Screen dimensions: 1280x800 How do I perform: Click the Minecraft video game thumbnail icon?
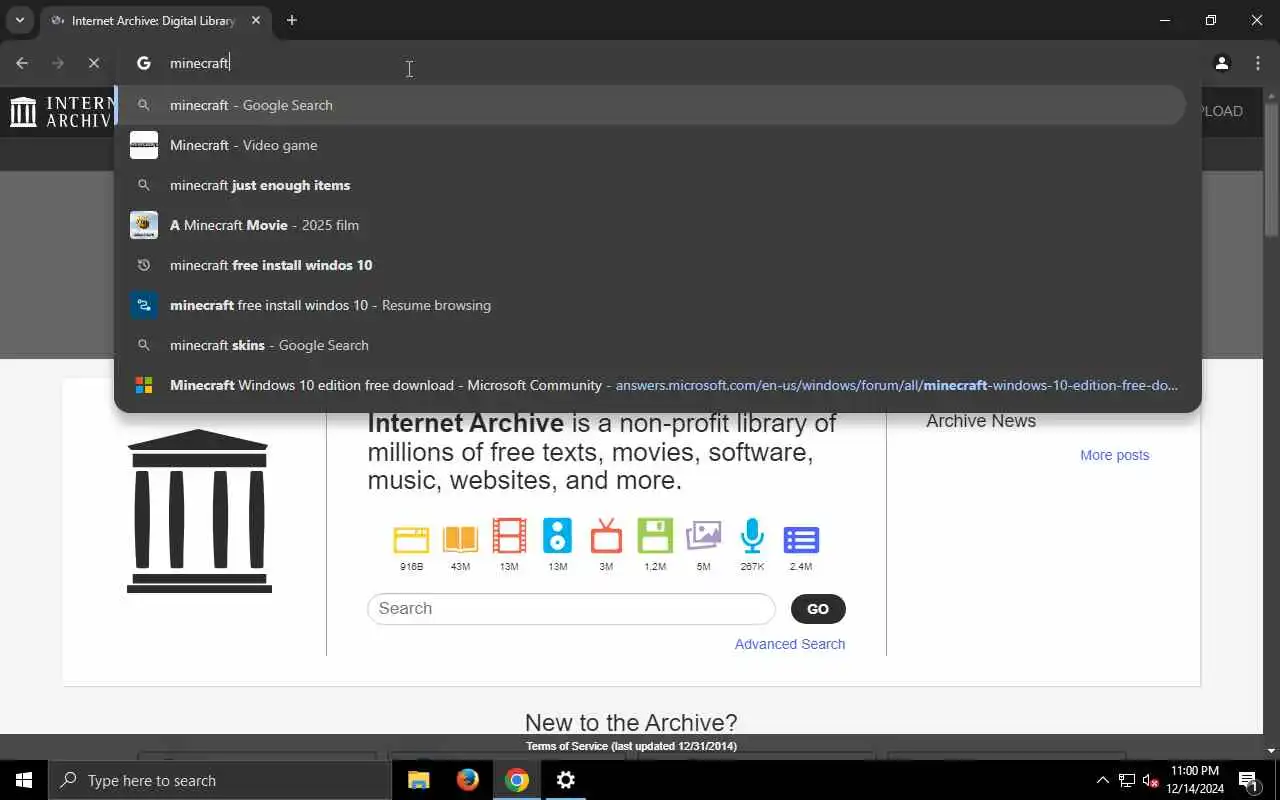tap(144, 145)
